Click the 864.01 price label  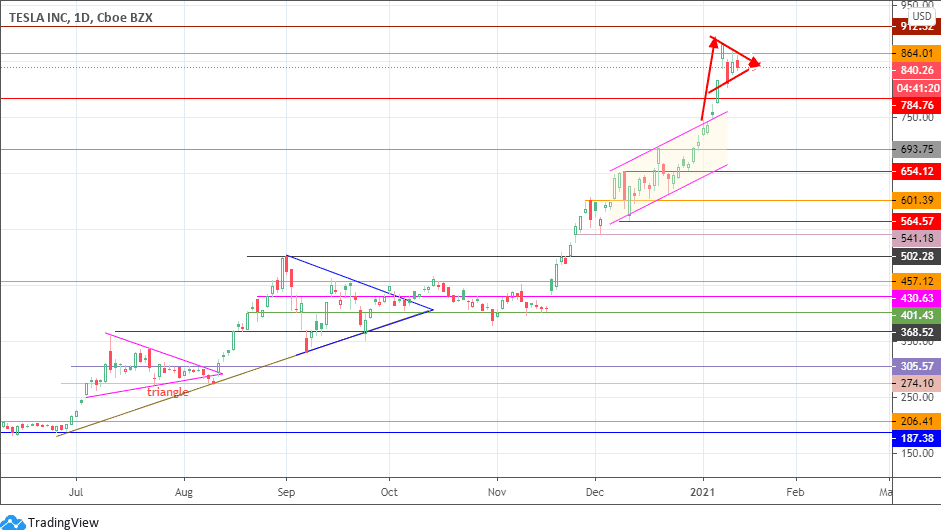(x=916, y=53)
